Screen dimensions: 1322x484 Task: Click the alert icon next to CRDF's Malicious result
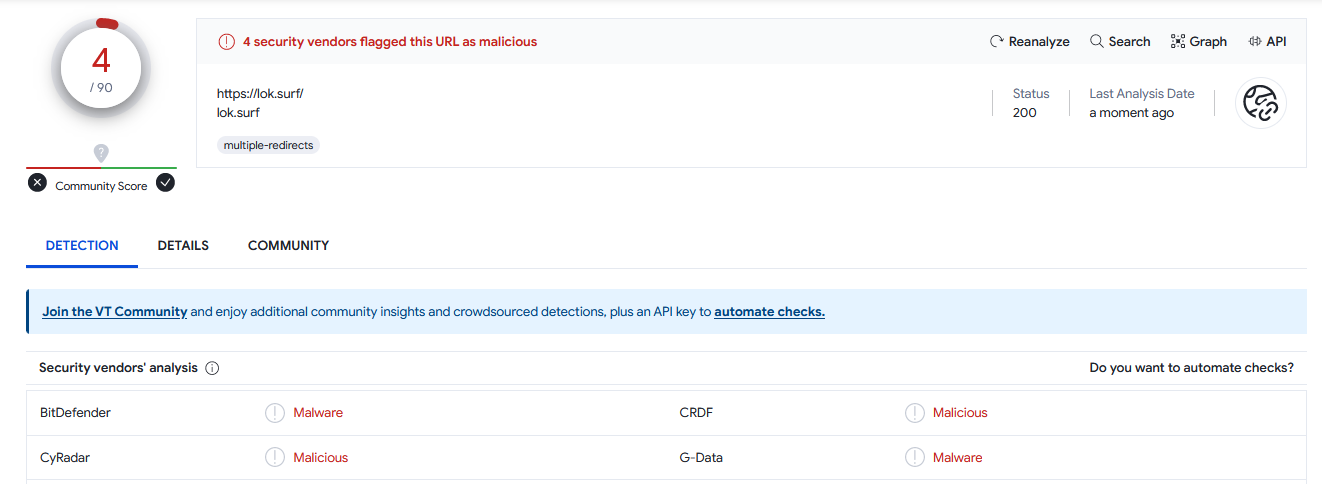pos(915,413)
